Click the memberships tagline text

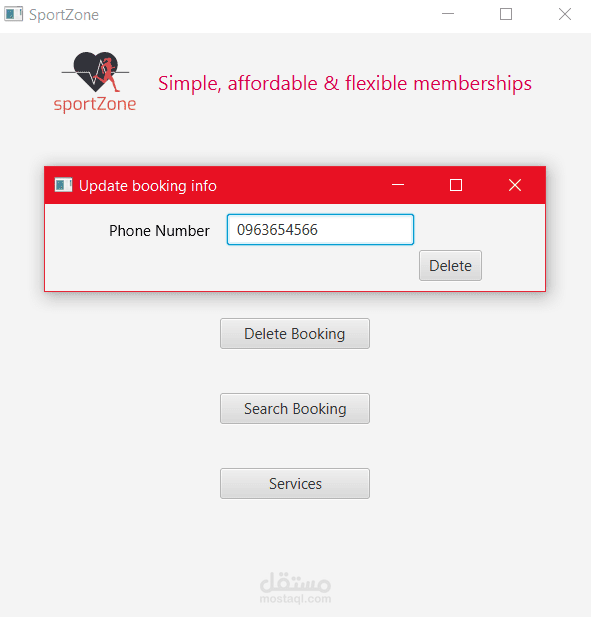coord(345,83)
